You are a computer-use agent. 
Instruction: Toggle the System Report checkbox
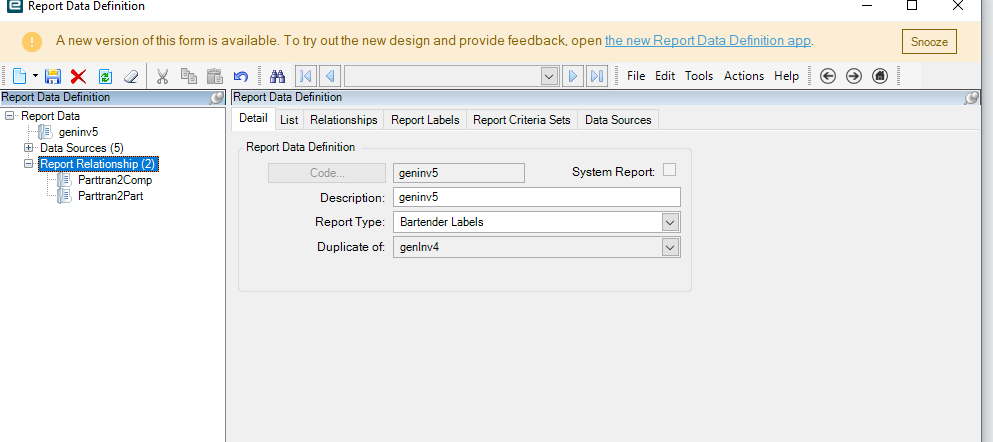click(670, 171)
